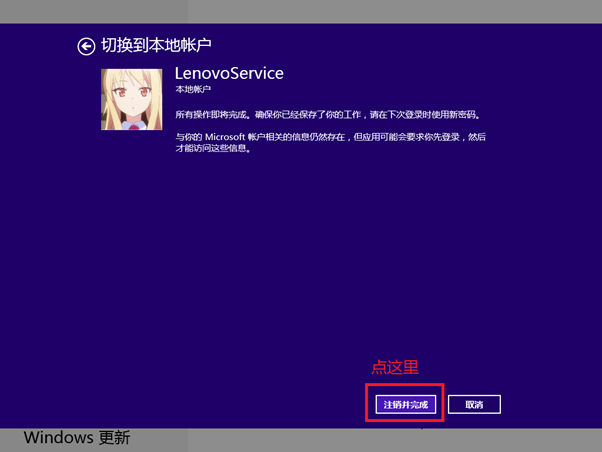Click the 本地帐户 label under username
The width and height of the screenshot is (602, 452).
click(193, 89)
